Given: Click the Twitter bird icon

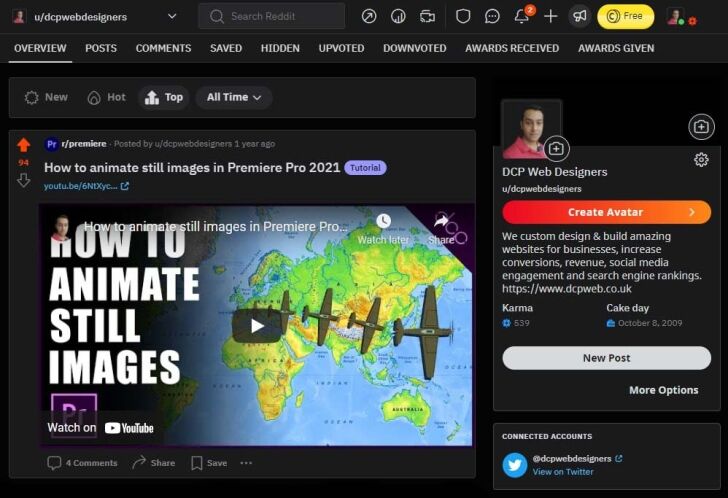Looking at the screenshot, I should tap(514, 465).
